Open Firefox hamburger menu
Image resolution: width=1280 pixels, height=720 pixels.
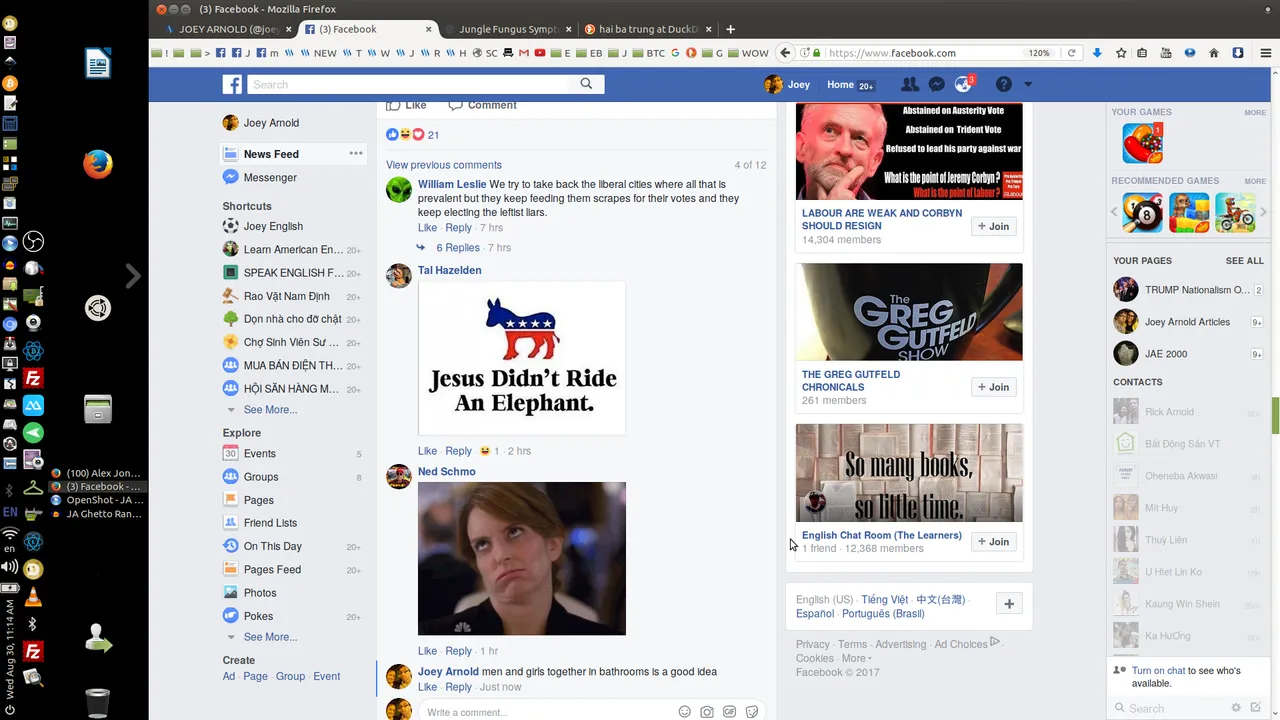click(1265, 53)
